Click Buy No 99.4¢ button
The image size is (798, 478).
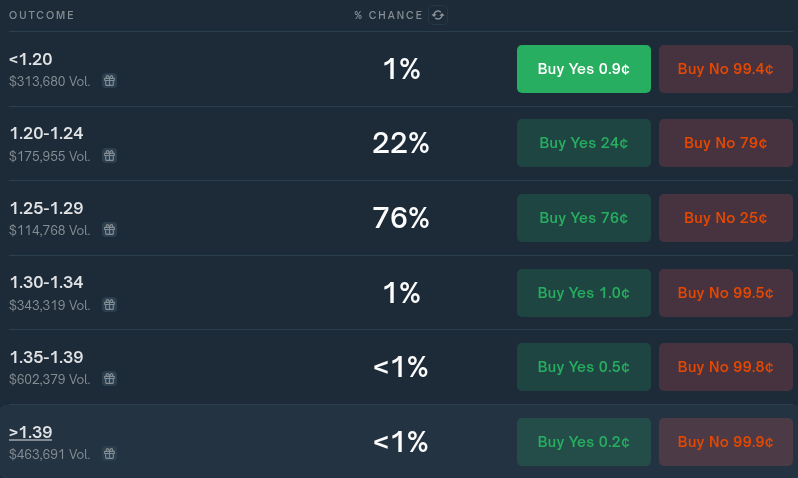[x=726, y=69]
